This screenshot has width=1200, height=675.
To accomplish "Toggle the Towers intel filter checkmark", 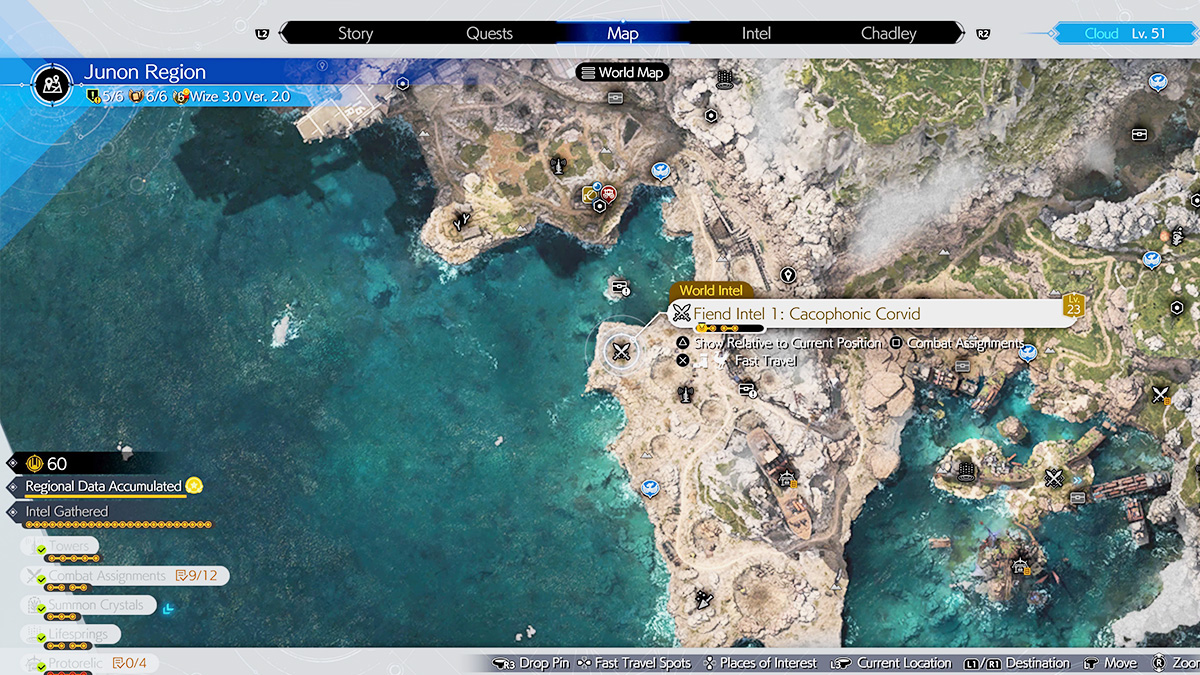I will 41,550.
